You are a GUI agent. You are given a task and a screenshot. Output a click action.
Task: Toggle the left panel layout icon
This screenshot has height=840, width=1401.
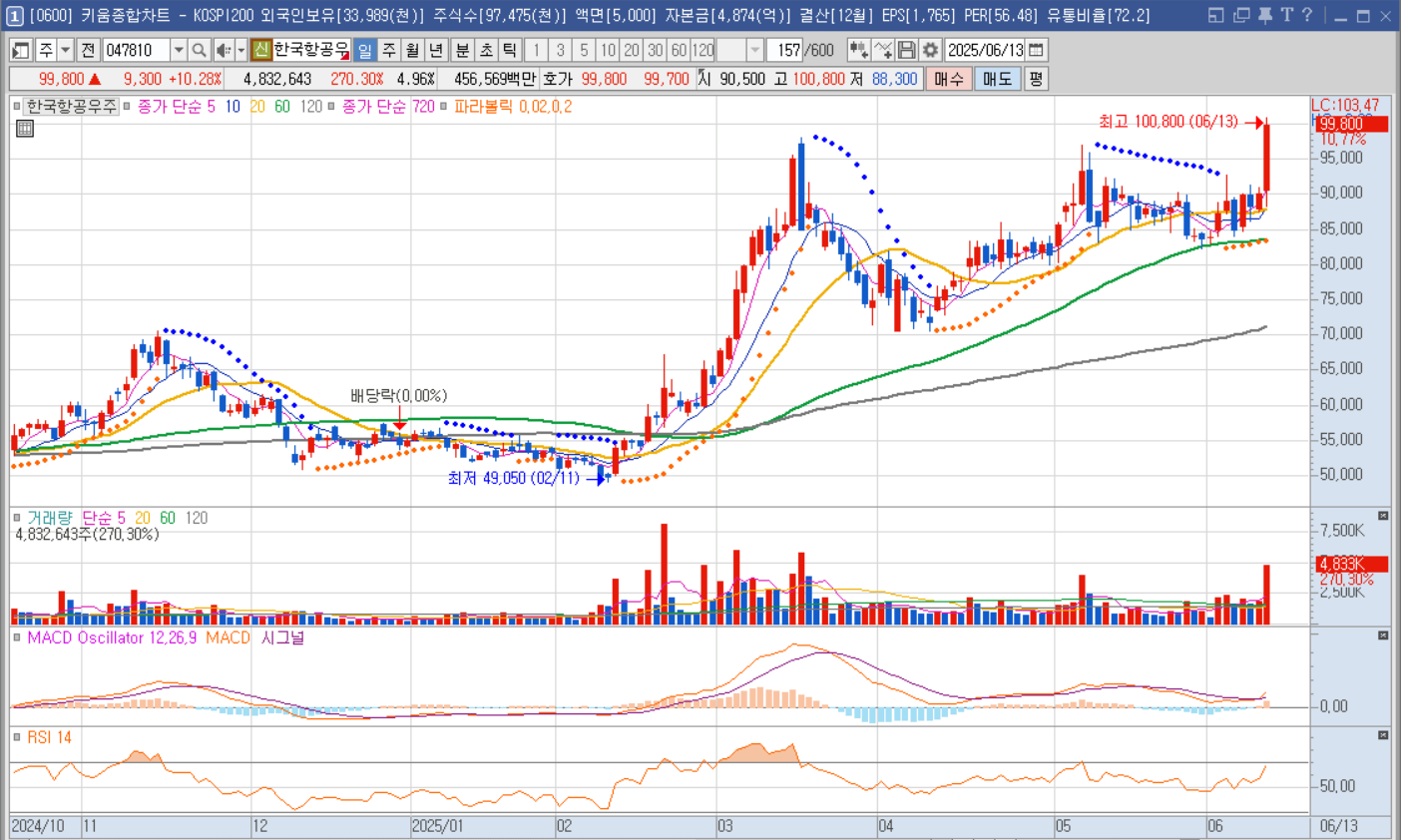click(x=20, y=50)
